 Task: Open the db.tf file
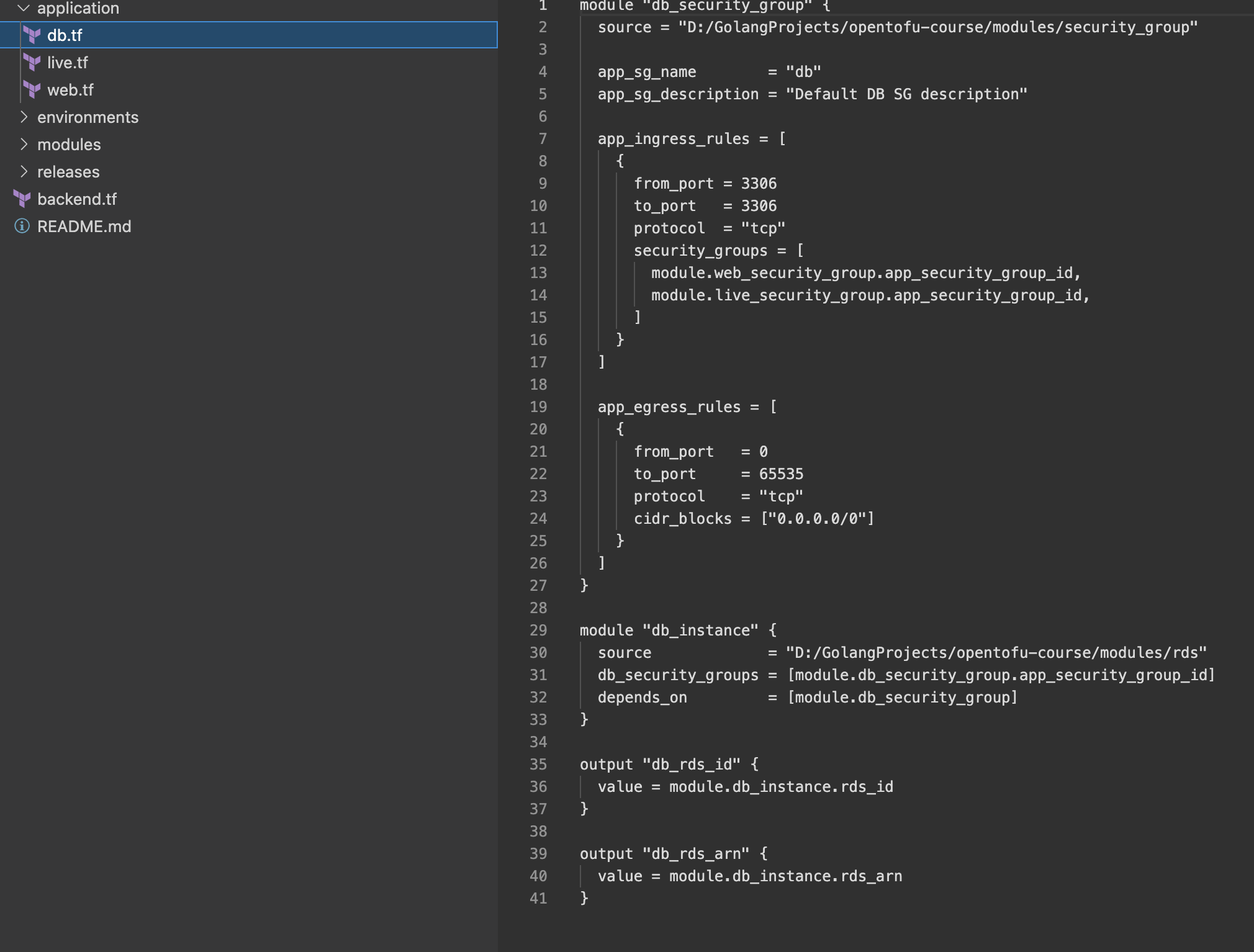248,35
